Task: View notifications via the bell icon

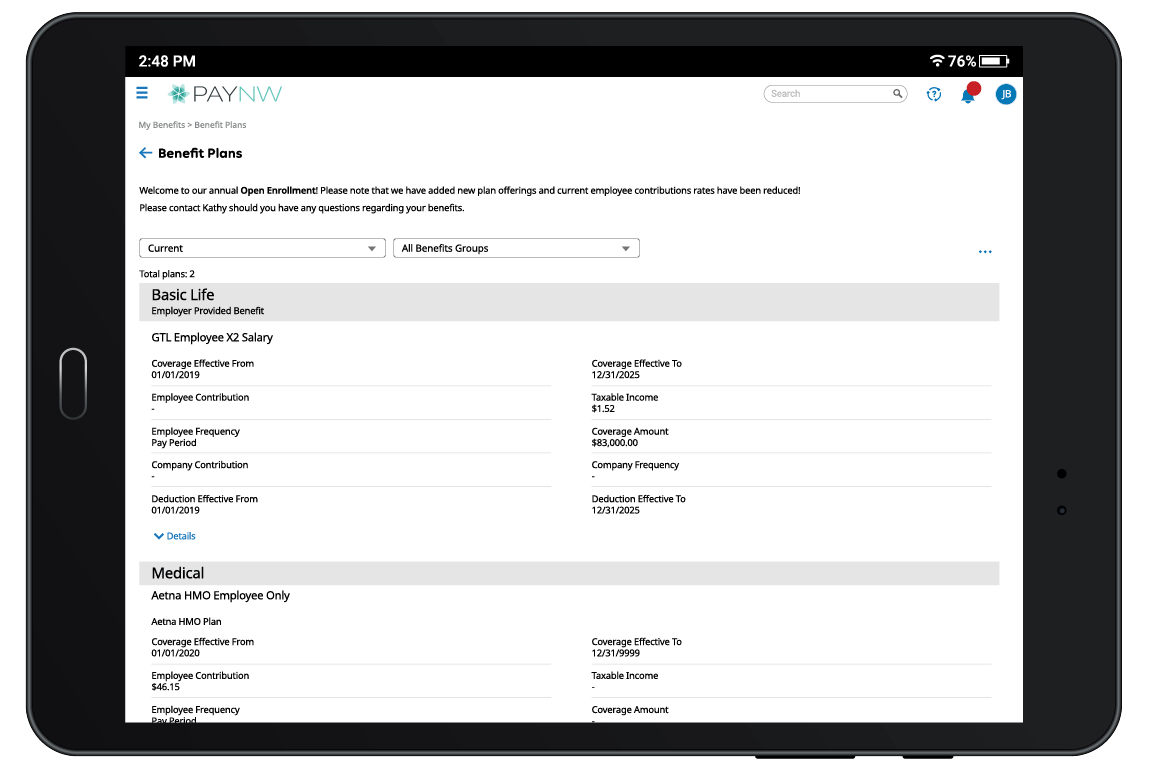Action: coord(968,94)
